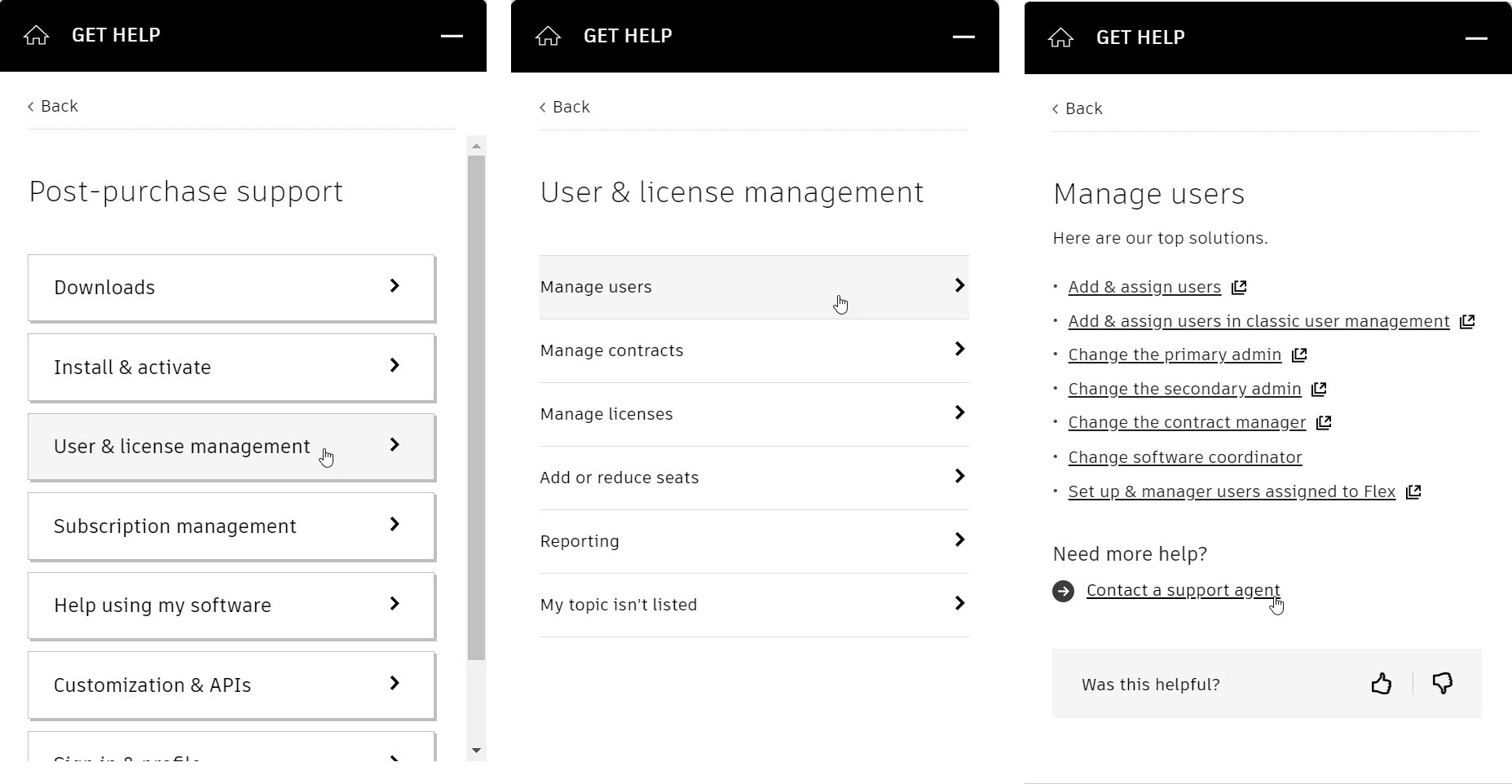
Task: Open Subscription management chevron arrow
Action: 395,524
